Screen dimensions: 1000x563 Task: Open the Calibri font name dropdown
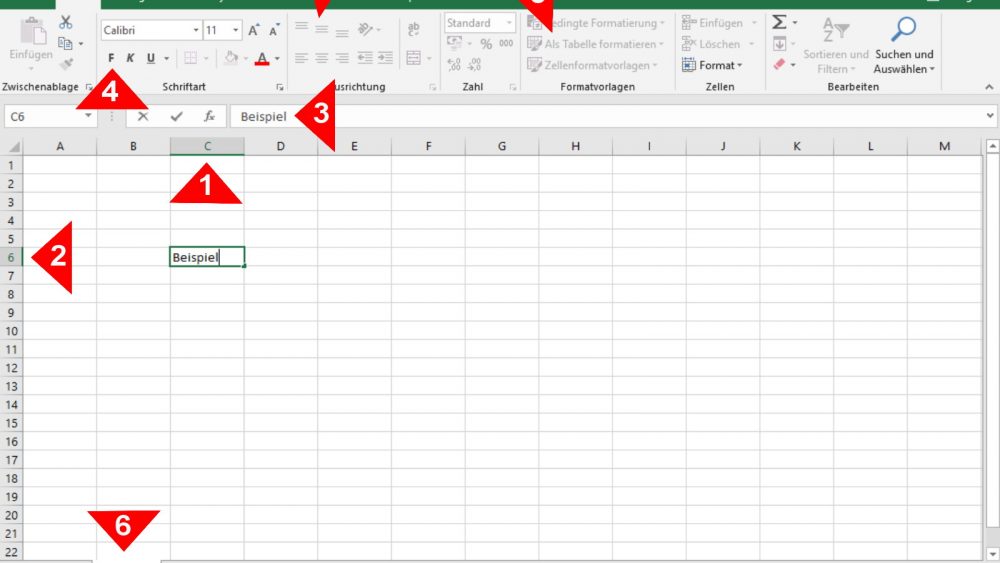click(192, 31)
